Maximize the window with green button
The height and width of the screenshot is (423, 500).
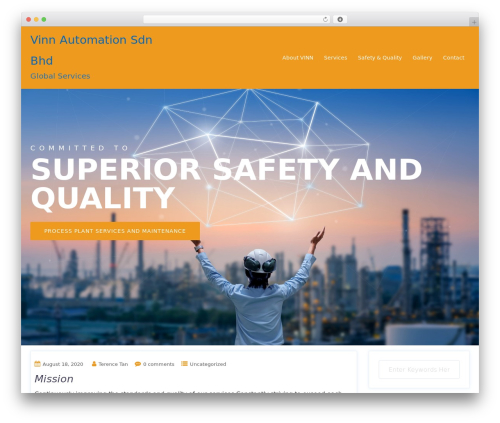point(44,19)
